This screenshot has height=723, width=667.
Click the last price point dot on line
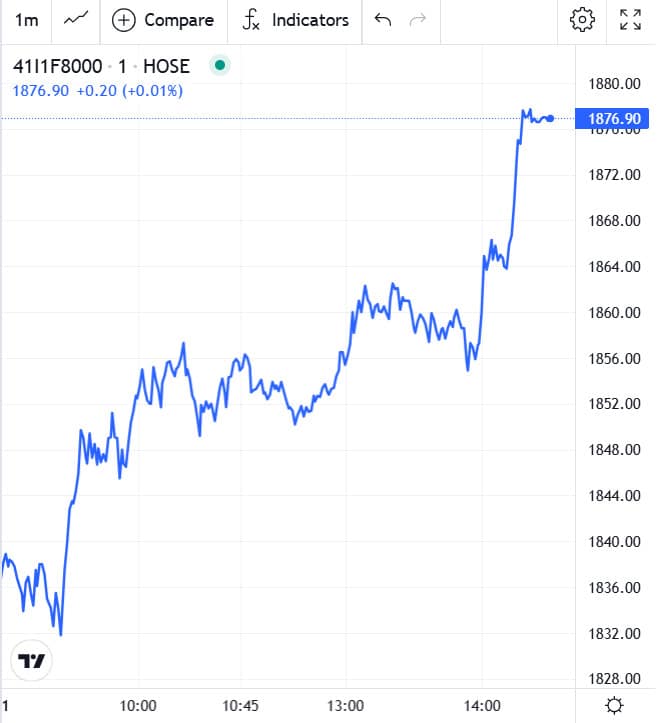[x=550, y=119]
